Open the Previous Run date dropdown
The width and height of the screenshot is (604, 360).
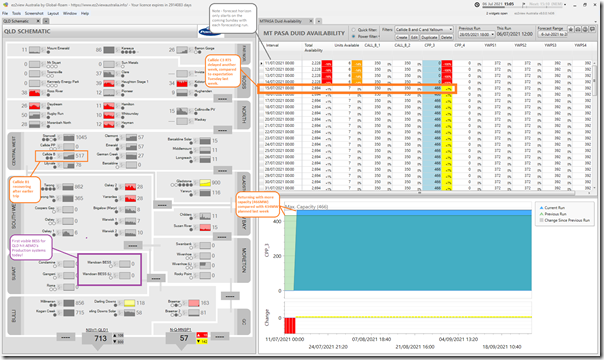[x=476, y=34]
